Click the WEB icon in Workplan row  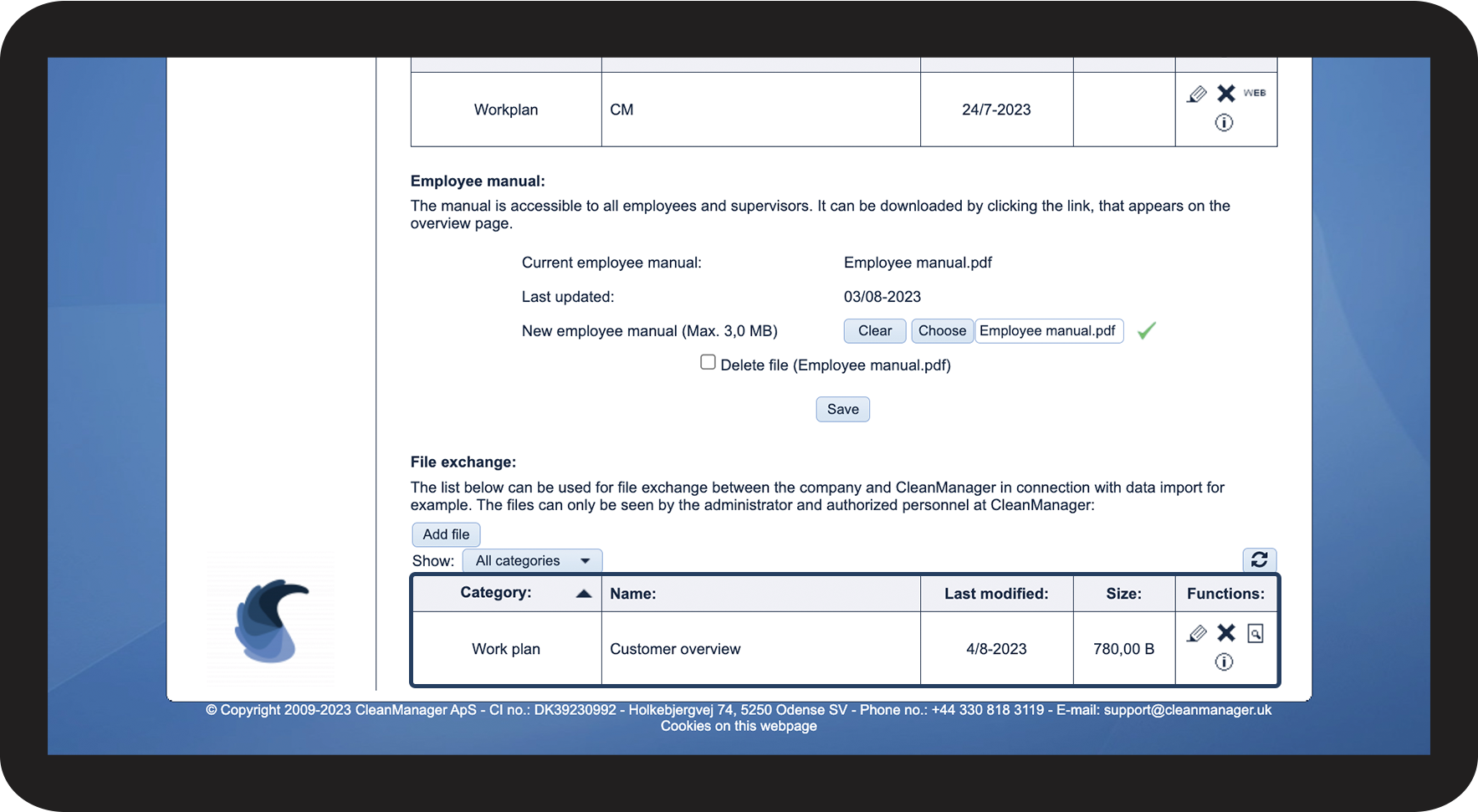(x=1254, y=93)
